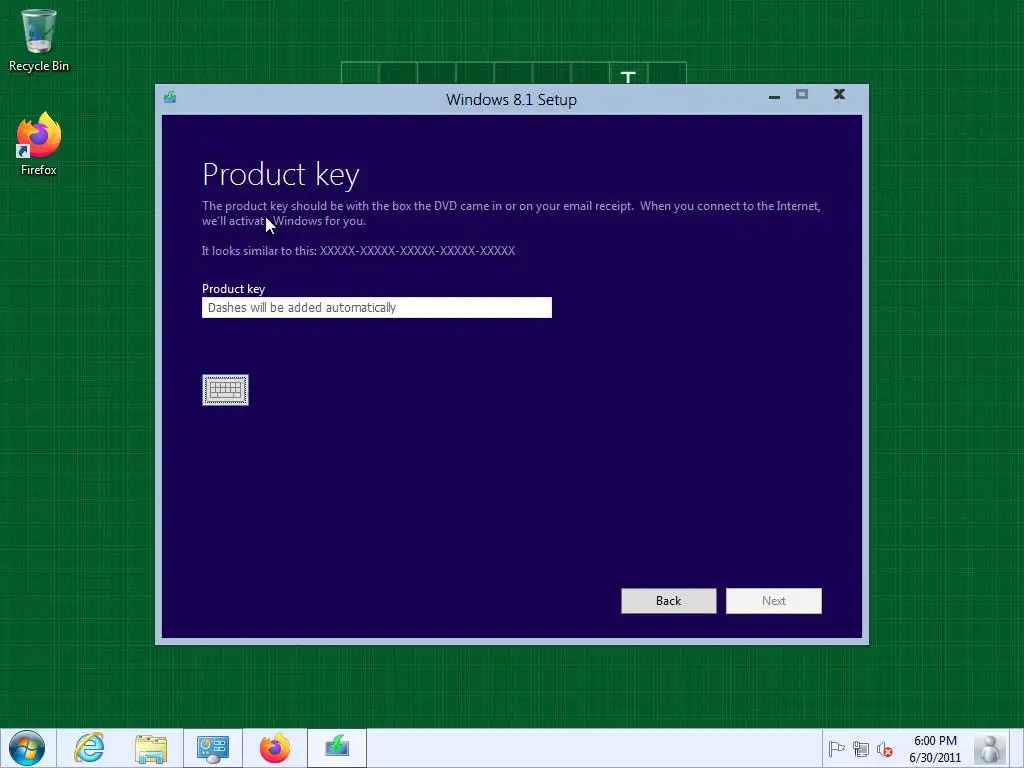Click the Product key heading

(281, 175)
